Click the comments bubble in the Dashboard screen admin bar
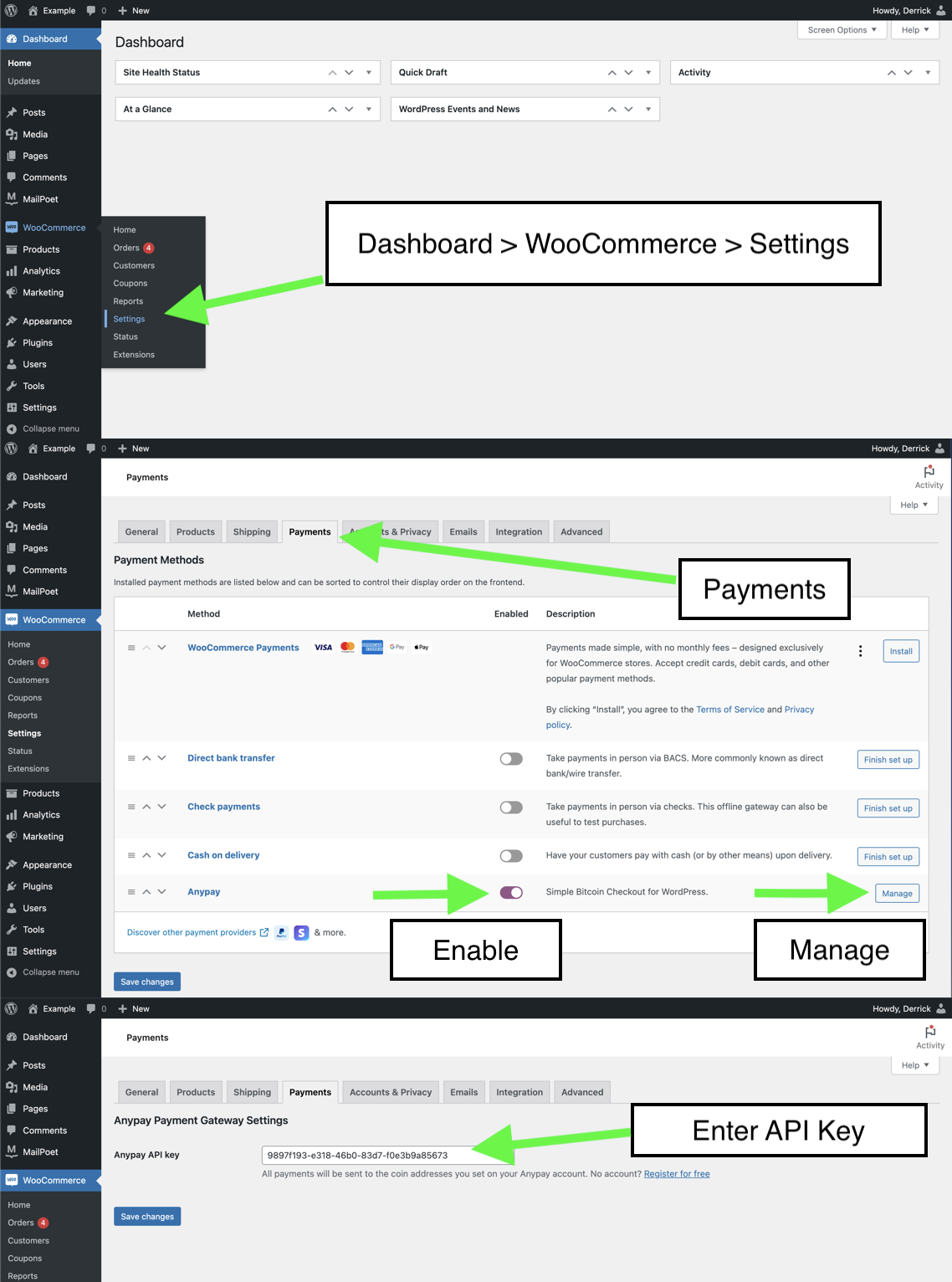This screenshot has height=1282, width=952. click(90, 10)
